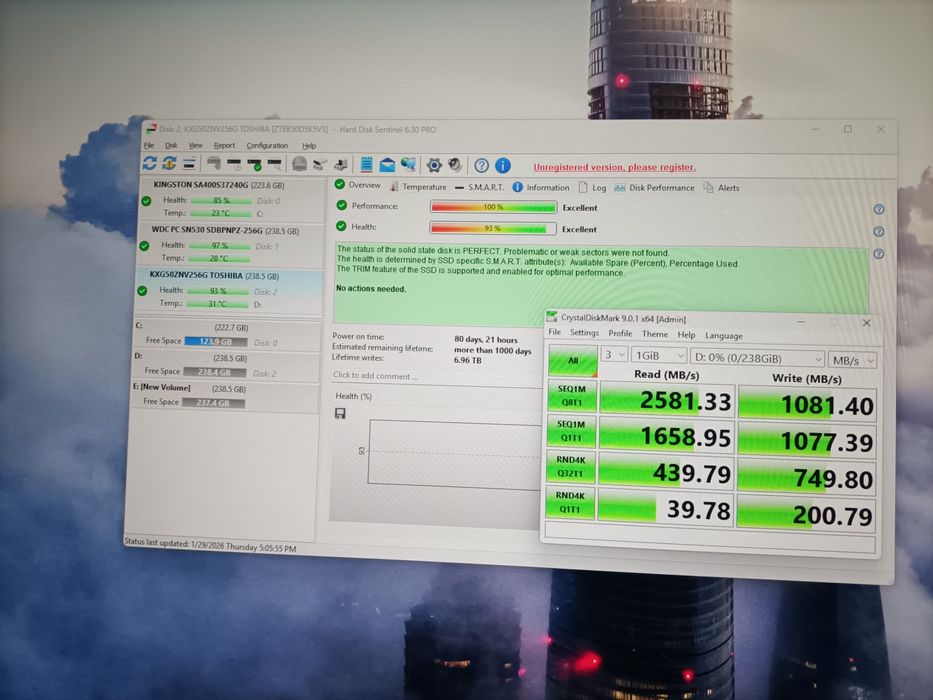Open test count dropdown showing 3

pos(613,355)
